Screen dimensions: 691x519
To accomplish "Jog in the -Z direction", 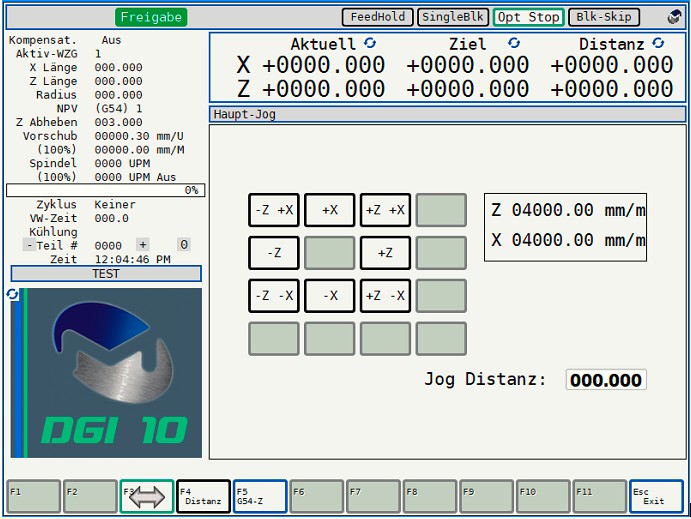I will [274, 253].
